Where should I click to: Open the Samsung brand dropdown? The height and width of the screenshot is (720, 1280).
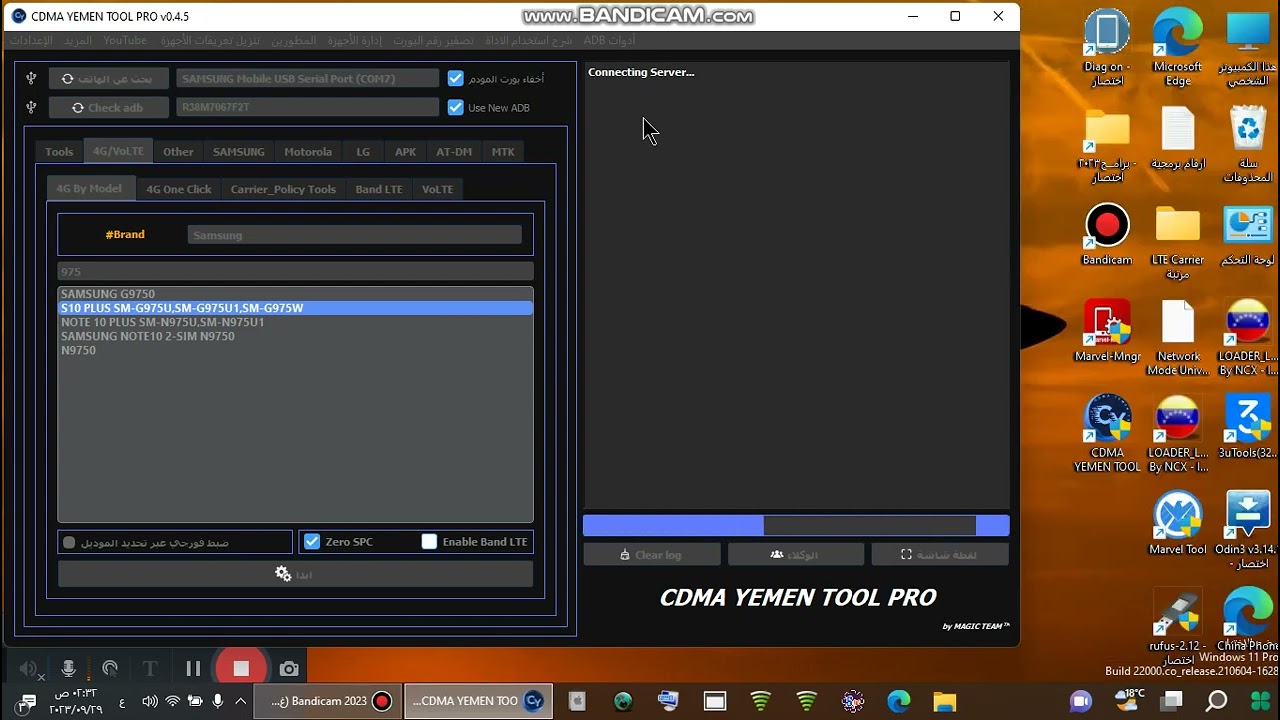point(354,234)
